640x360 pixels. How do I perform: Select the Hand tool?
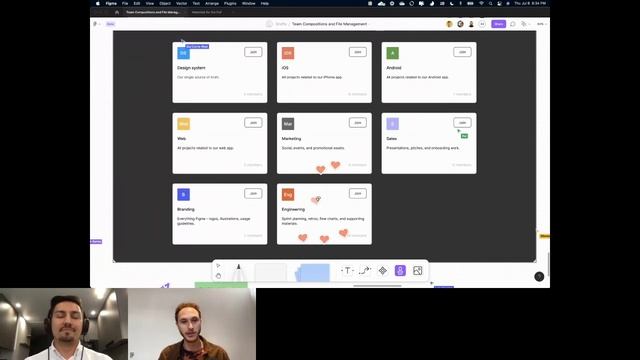(x=218, y=276)
